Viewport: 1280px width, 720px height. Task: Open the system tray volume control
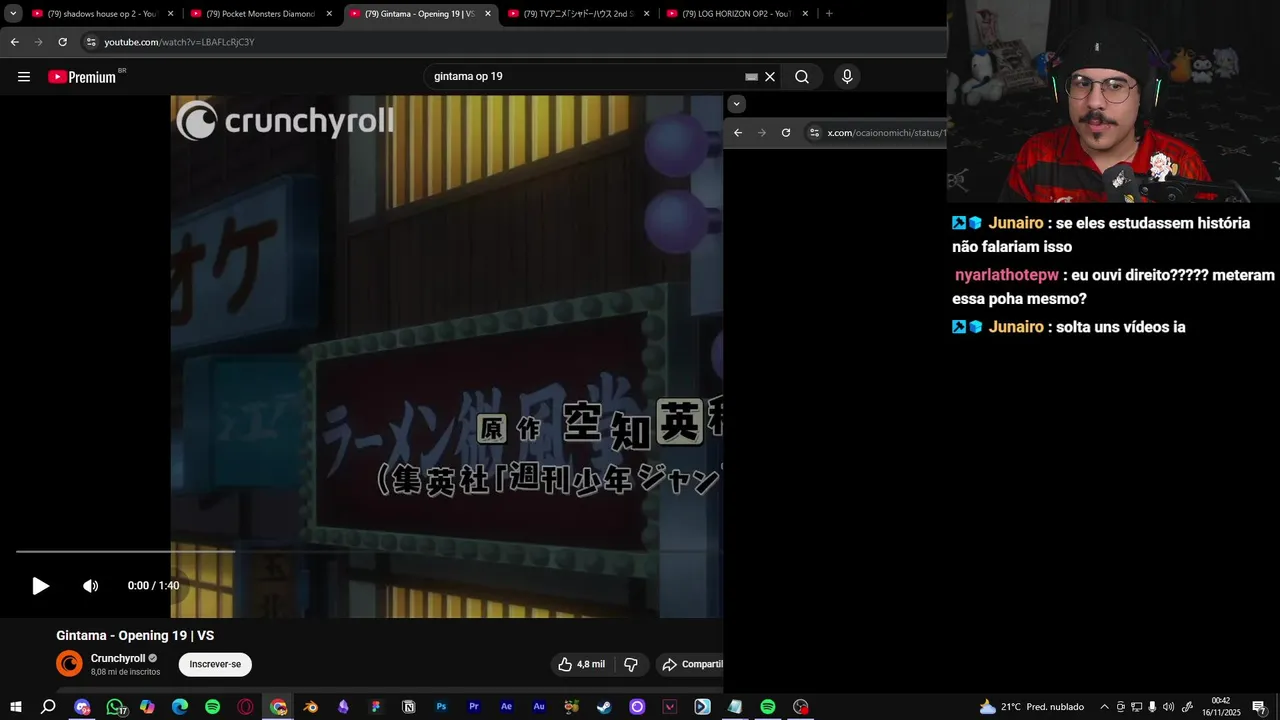tap(1169, 707)
